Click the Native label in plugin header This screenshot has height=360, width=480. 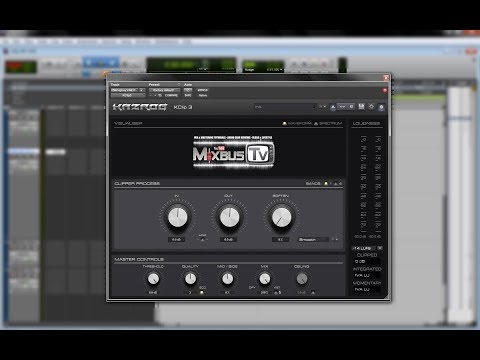(203, 95)
